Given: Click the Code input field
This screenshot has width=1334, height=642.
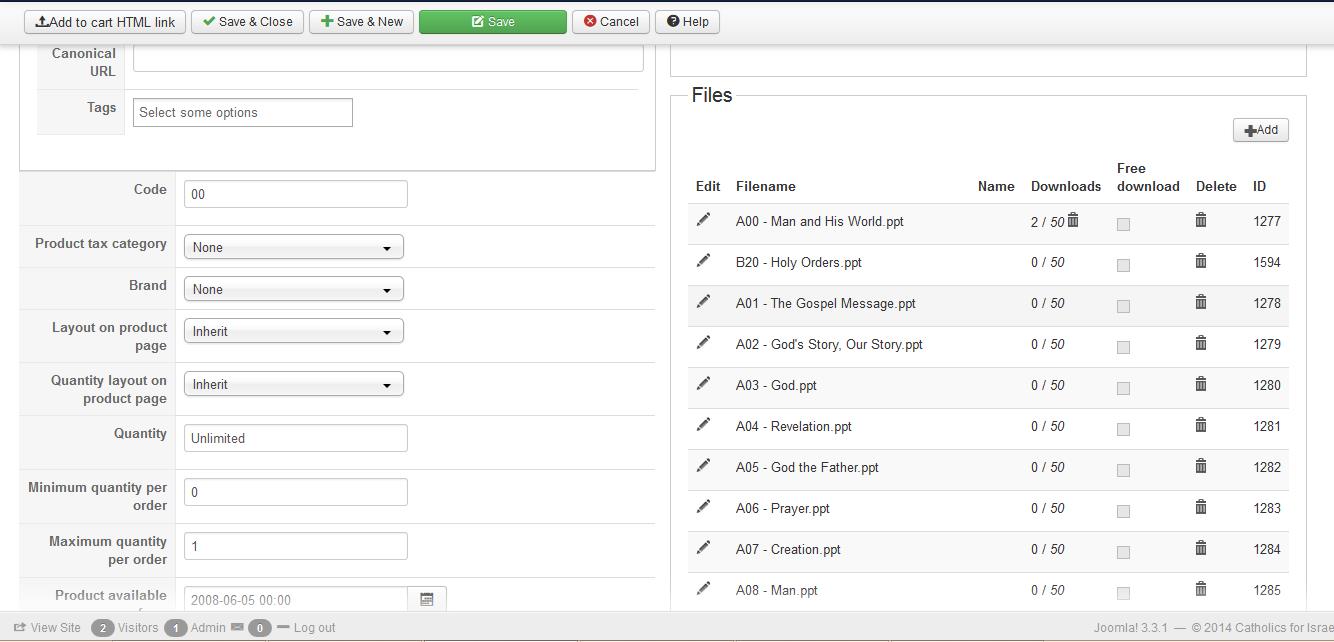Looking at the screenshot, I should click(296, 194).
